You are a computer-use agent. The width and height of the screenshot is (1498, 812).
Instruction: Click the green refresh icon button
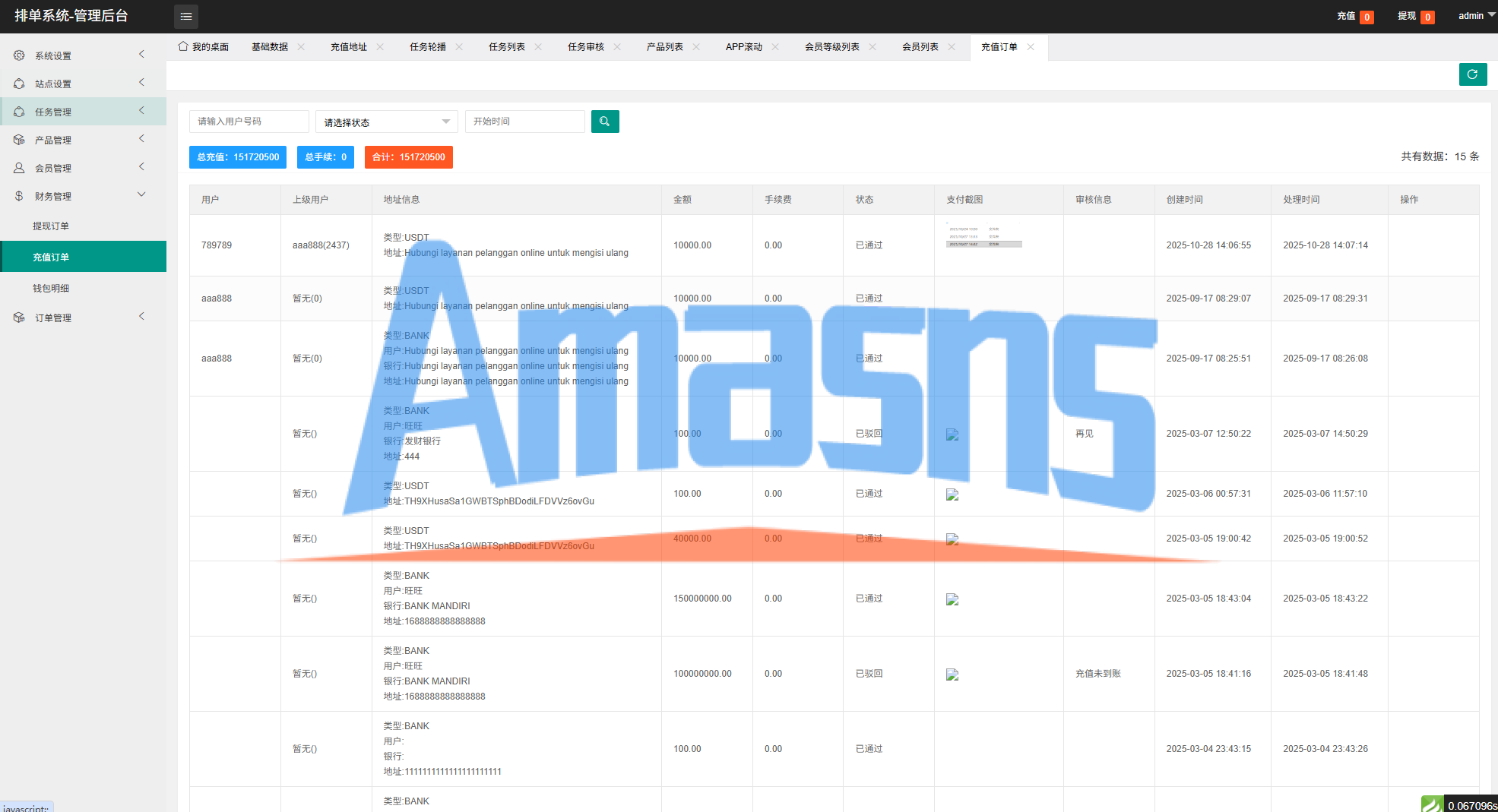point(1472,74)
